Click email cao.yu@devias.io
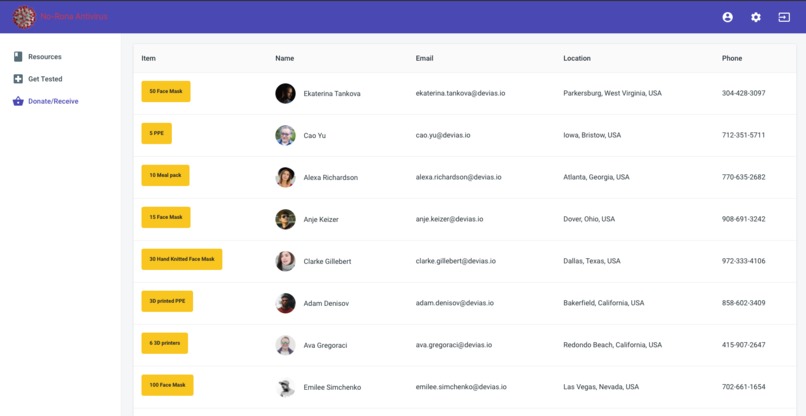This screenshot has height=416, width=806. click(443, 135)
